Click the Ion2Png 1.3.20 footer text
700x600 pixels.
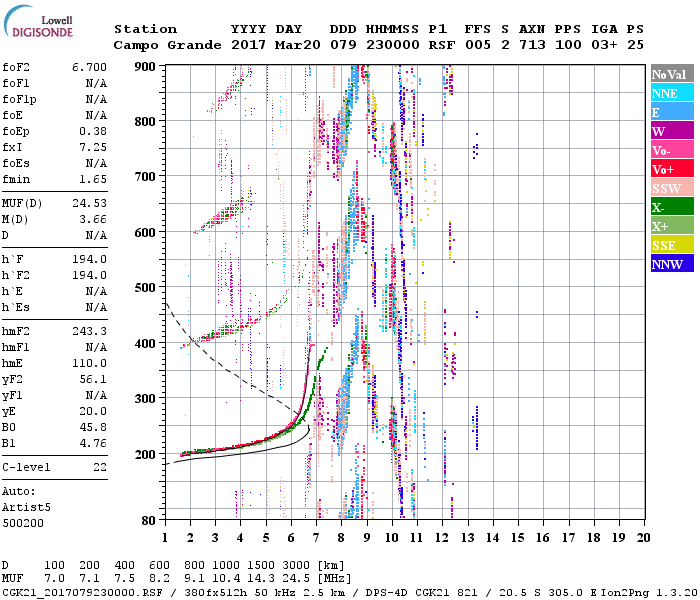650,593
